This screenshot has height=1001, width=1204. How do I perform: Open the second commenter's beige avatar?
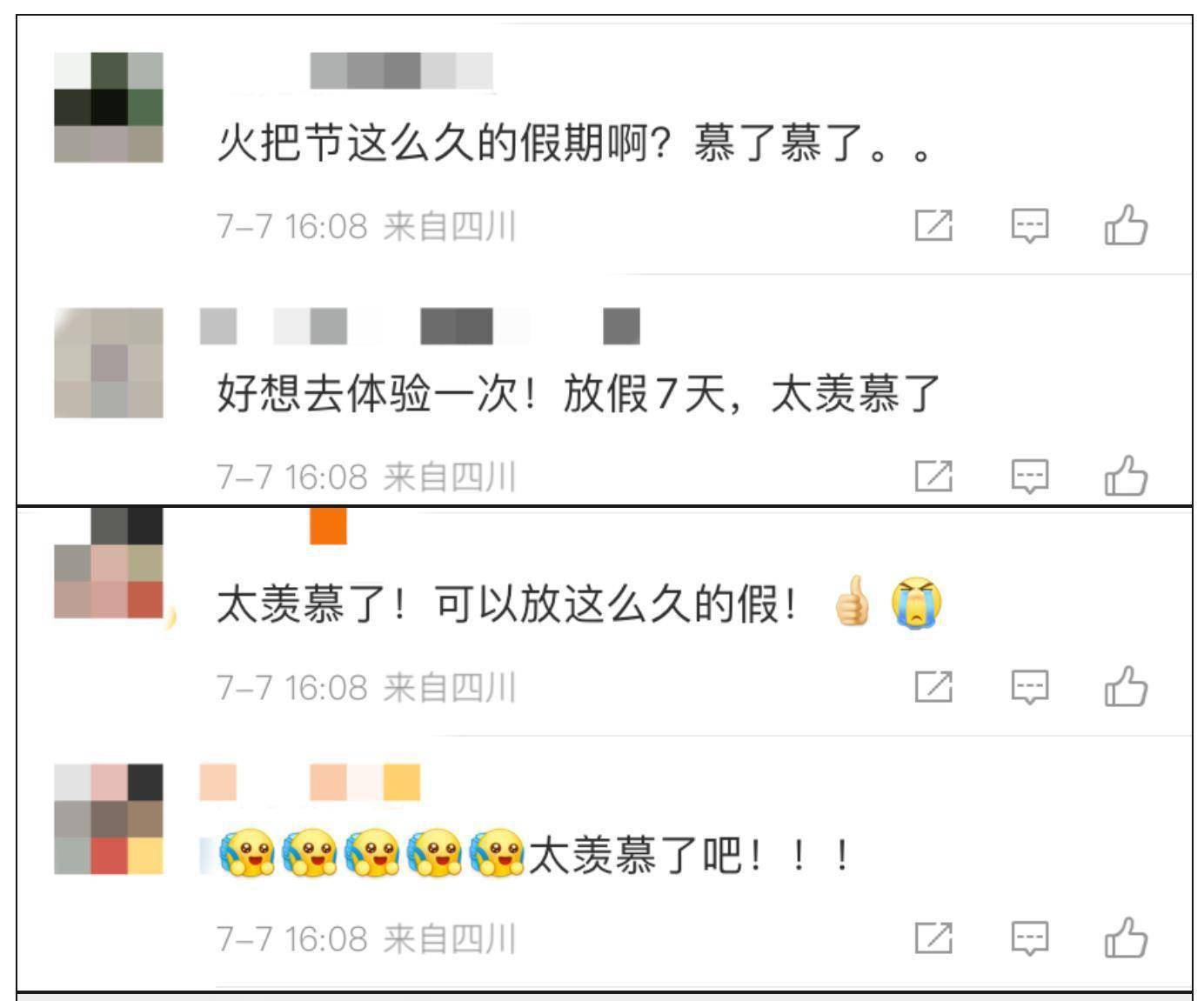coord(109,362)
